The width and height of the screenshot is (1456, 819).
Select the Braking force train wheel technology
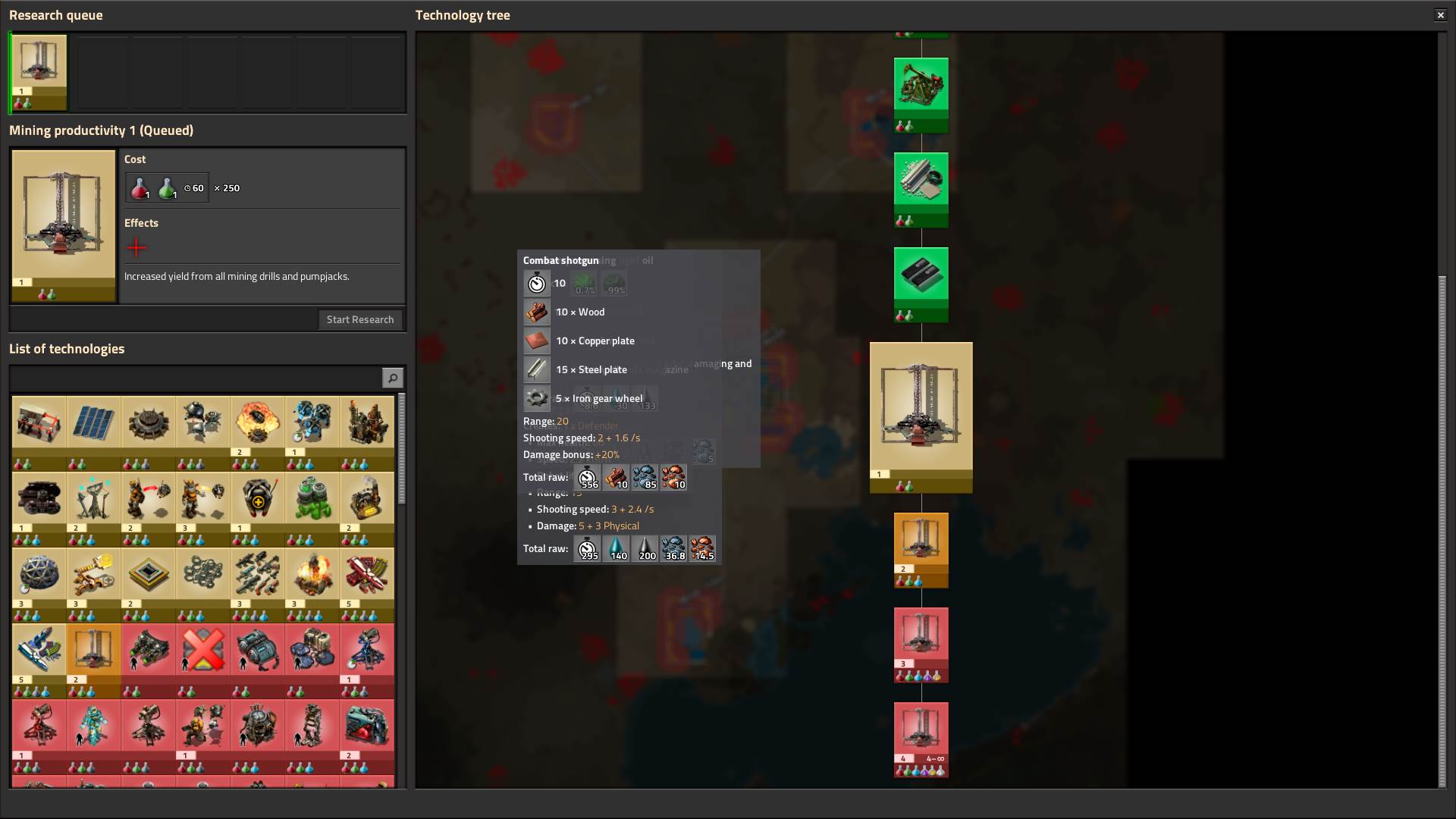click(39, 508)
